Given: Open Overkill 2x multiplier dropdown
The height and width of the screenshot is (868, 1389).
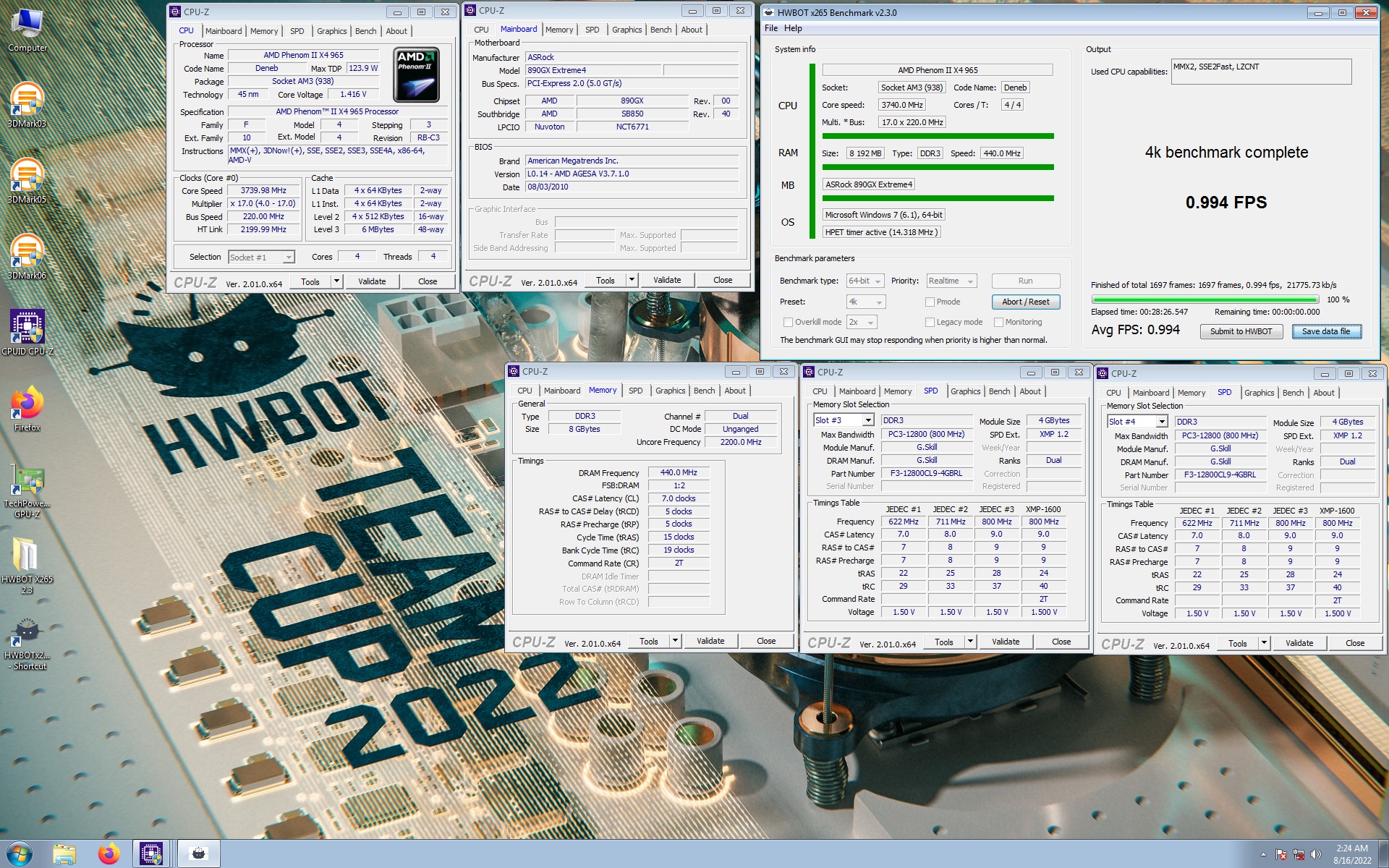Looking at the screenshot, I should point(862,322).
